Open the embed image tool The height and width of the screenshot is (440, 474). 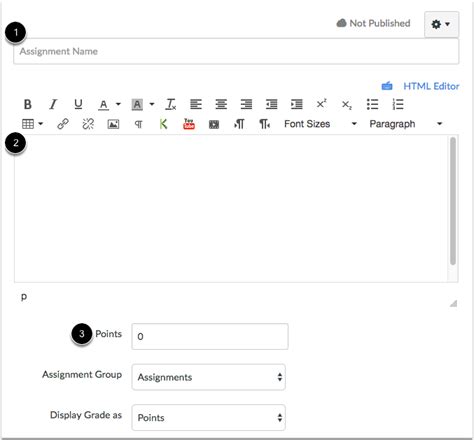(x=113, y=124)
